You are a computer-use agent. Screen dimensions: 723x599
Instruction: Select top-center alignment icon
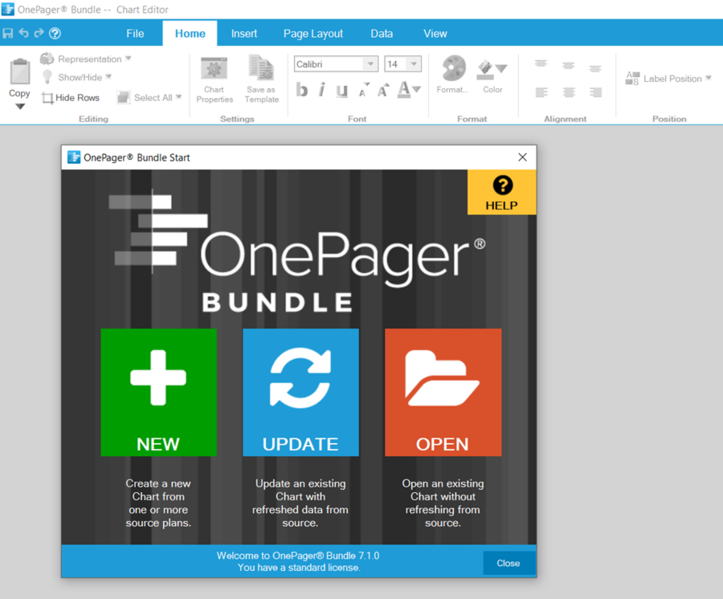[569, 66]
